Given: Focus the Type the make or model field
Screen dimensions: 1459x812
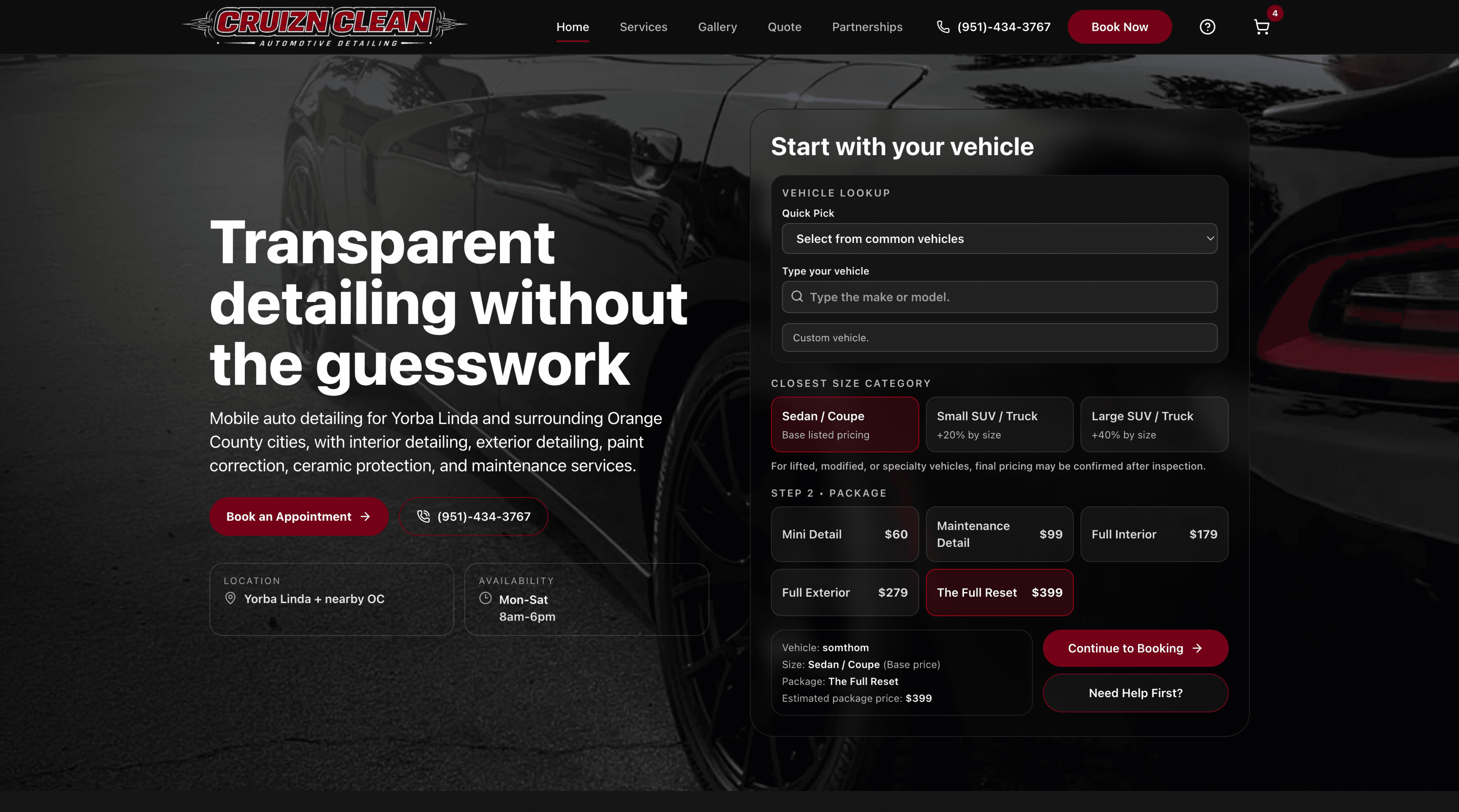Looking at the screenshot, I should (x=999, y=297).
